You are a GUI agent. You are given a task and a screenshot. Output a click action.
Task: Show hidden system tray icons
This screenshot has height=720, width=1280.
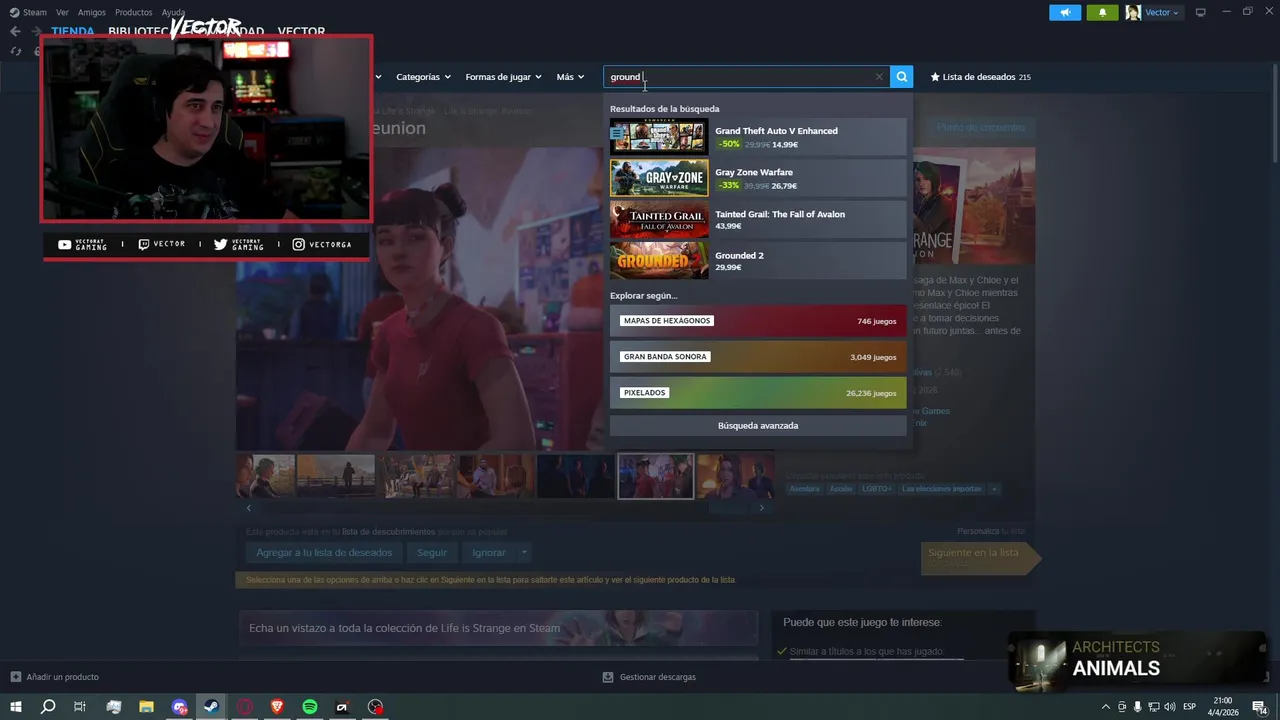pos(1105,707)
